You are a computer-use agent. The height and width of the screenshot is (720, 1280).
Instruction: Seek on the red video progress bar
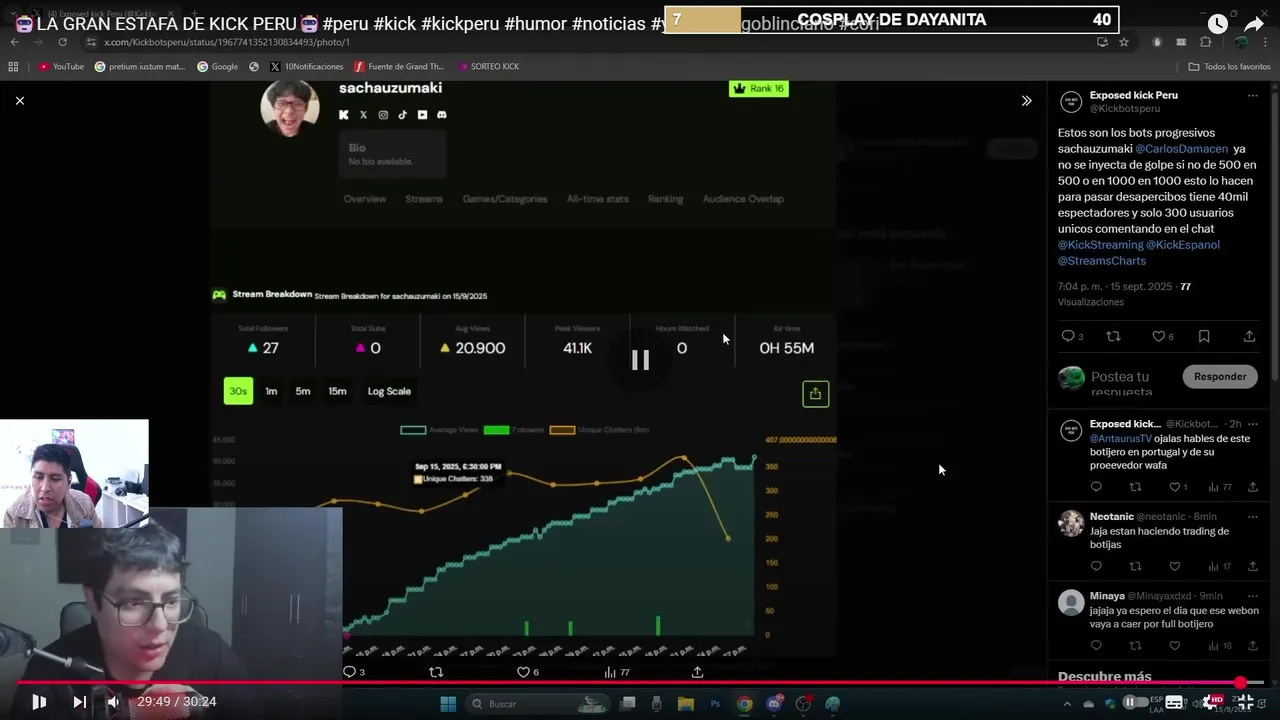click(640, 683)
